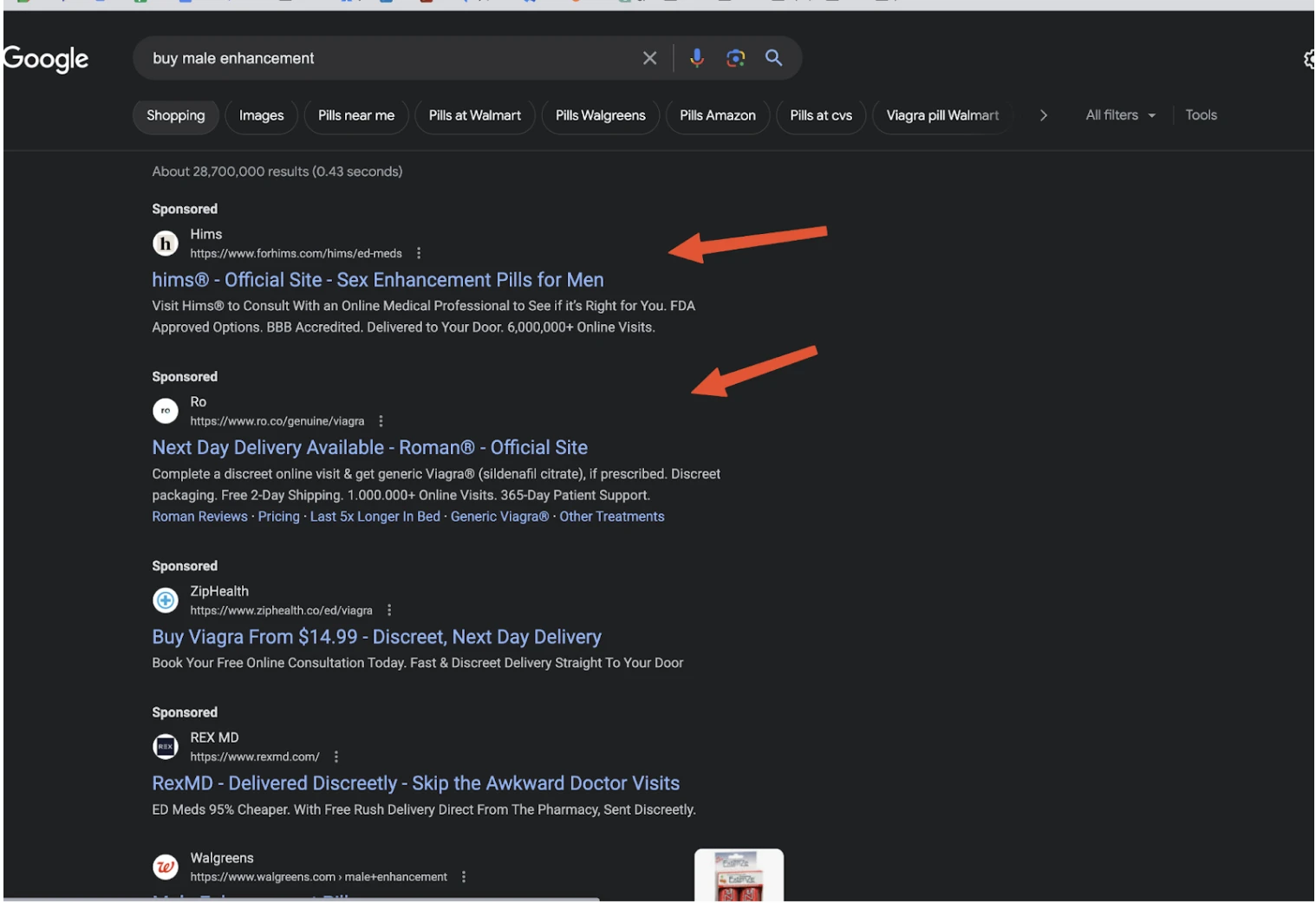Open three-dot menu beside forhims.com URL
Screen dimensions: 1316x903
tap(419, 253)
